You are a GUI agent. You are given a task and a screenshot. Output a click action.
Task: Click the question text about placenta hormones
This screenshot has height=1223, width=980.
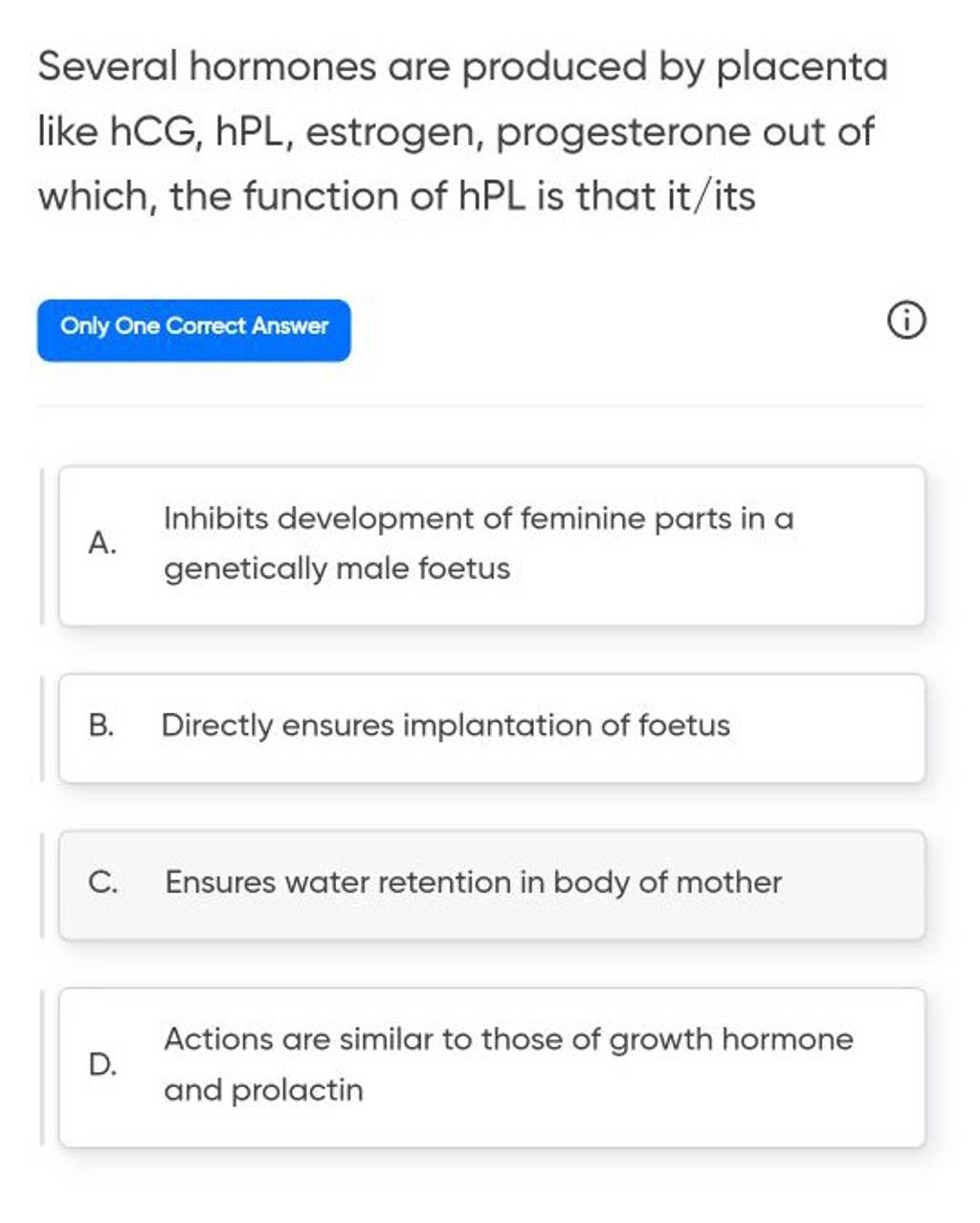pos(459,131)
